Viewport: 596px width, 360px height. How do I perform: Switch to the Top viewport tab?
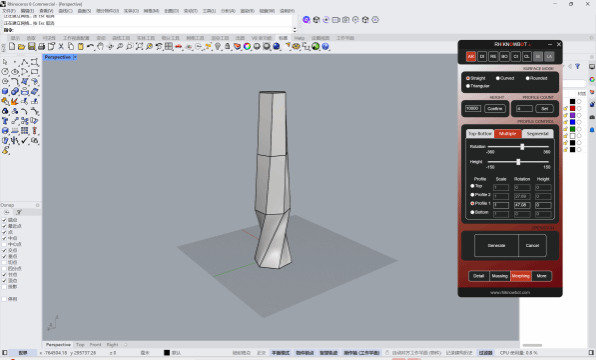click(x=80, y=345)
